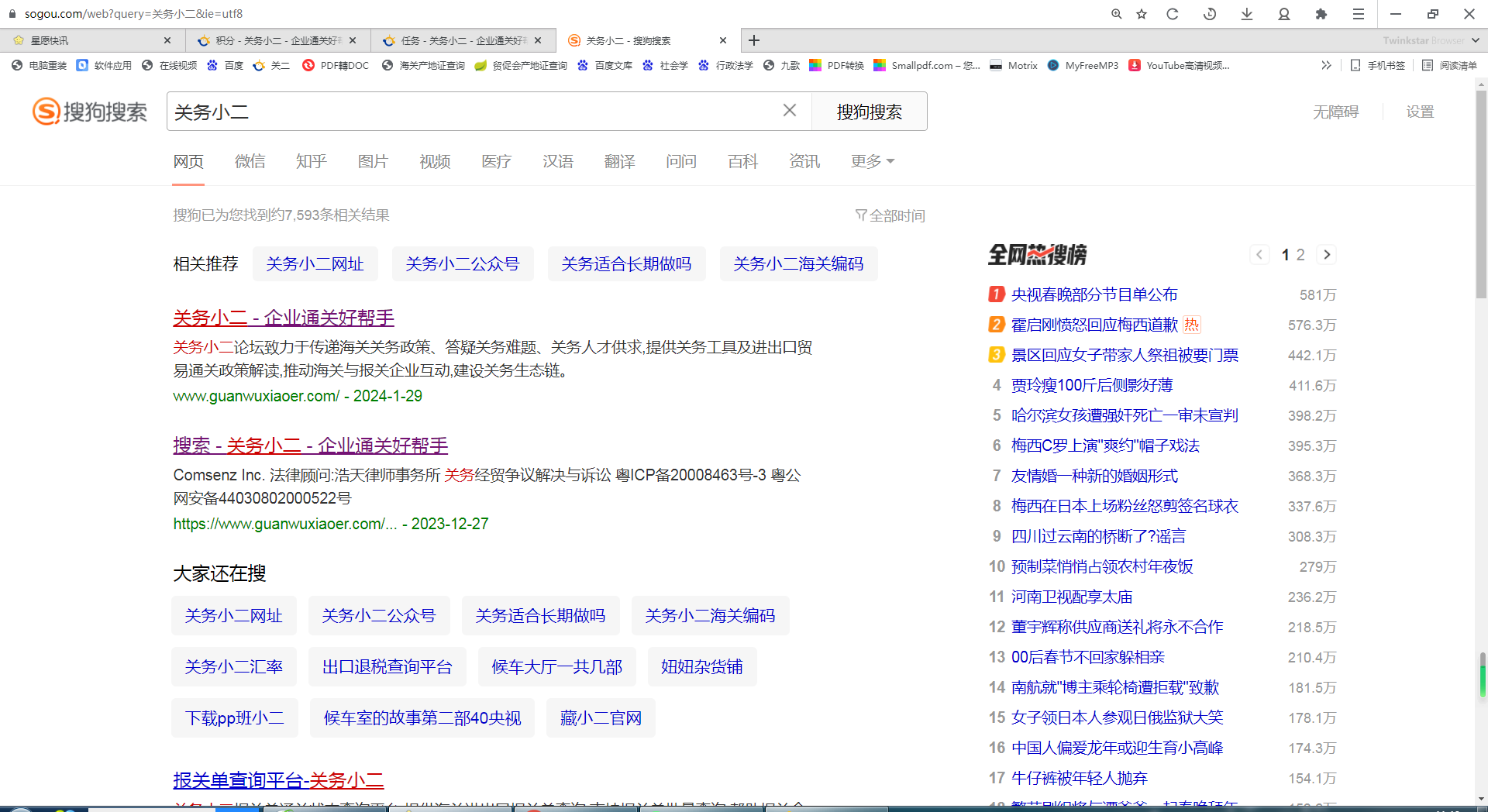The width and height of the screenshot is (1488, 812).
Task: Open the 报关单查询平台-关务小二 result
Action: click(x=278, y=779)
